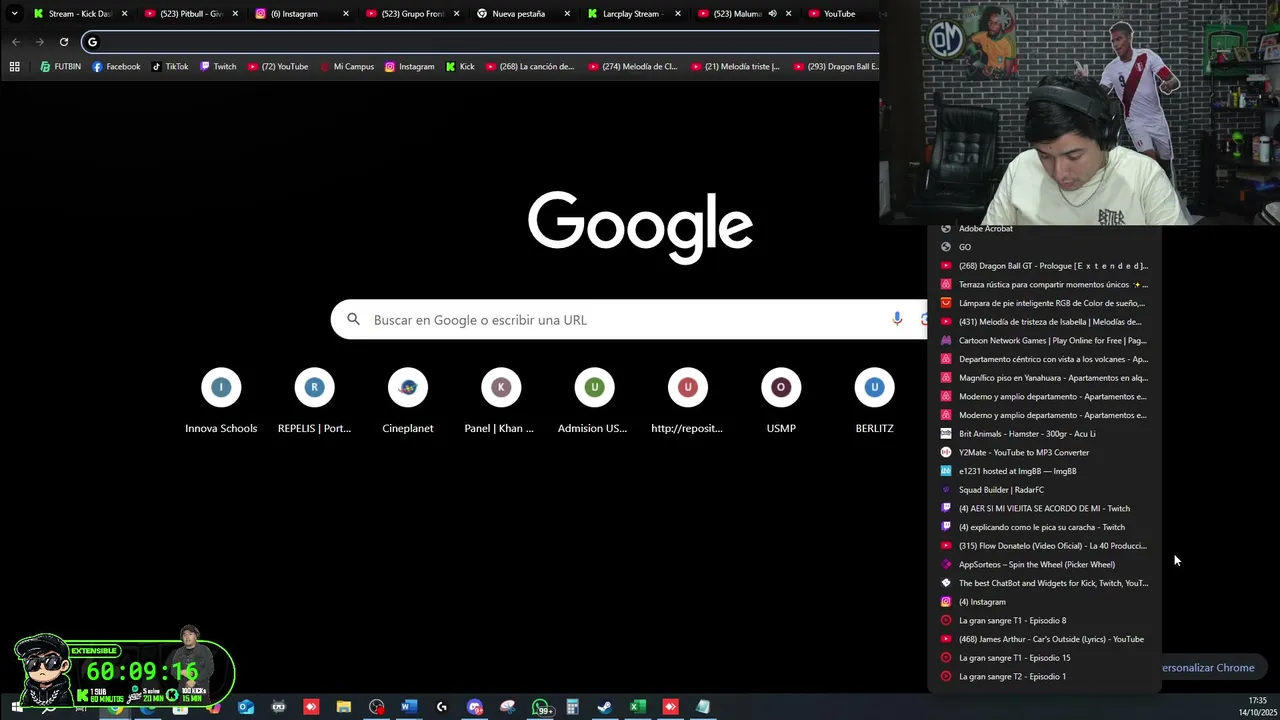Open File Explorer from the taskbar

(x=343, y=707)
